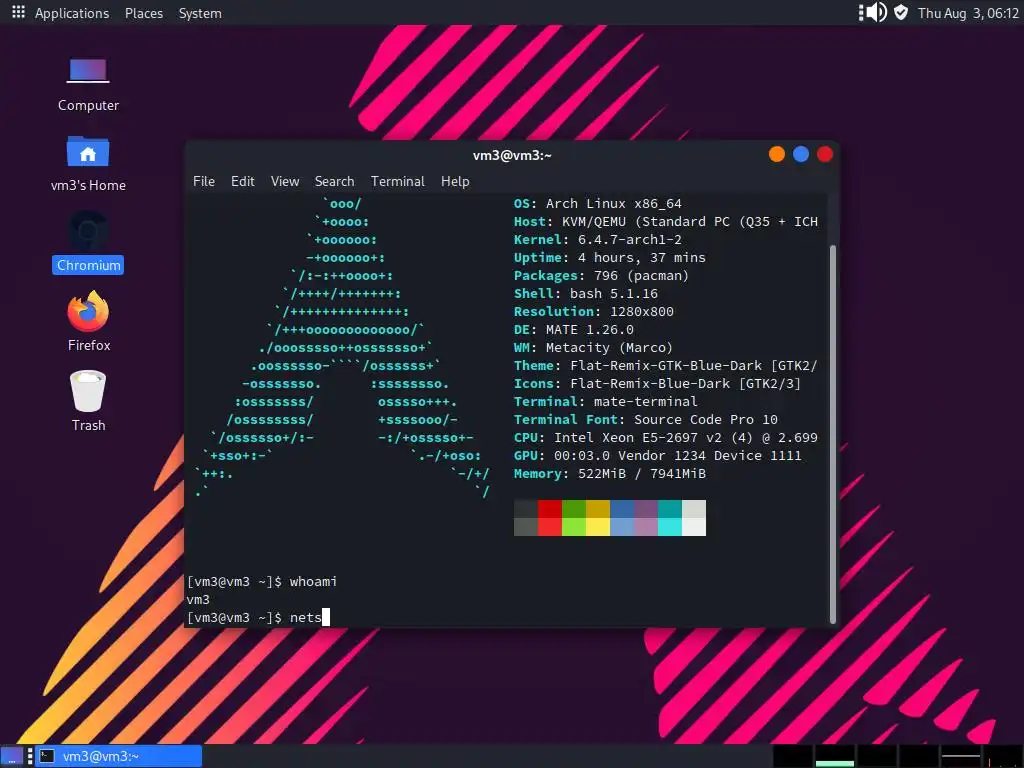This screenshot has height=768, width=1024.
Task: Select the vm3's Home folder icon
Action: (88, 165)
